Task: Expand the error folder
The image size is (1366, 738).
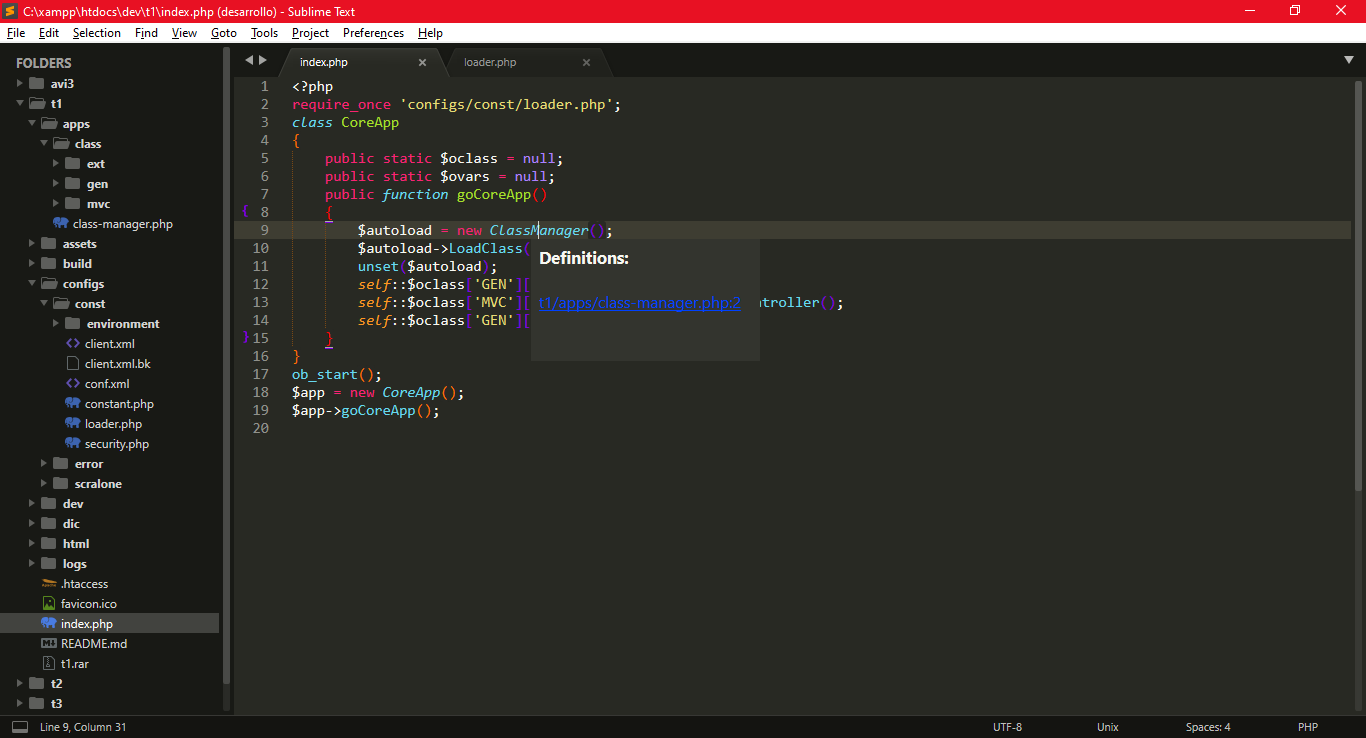Action: coord(44,463)
